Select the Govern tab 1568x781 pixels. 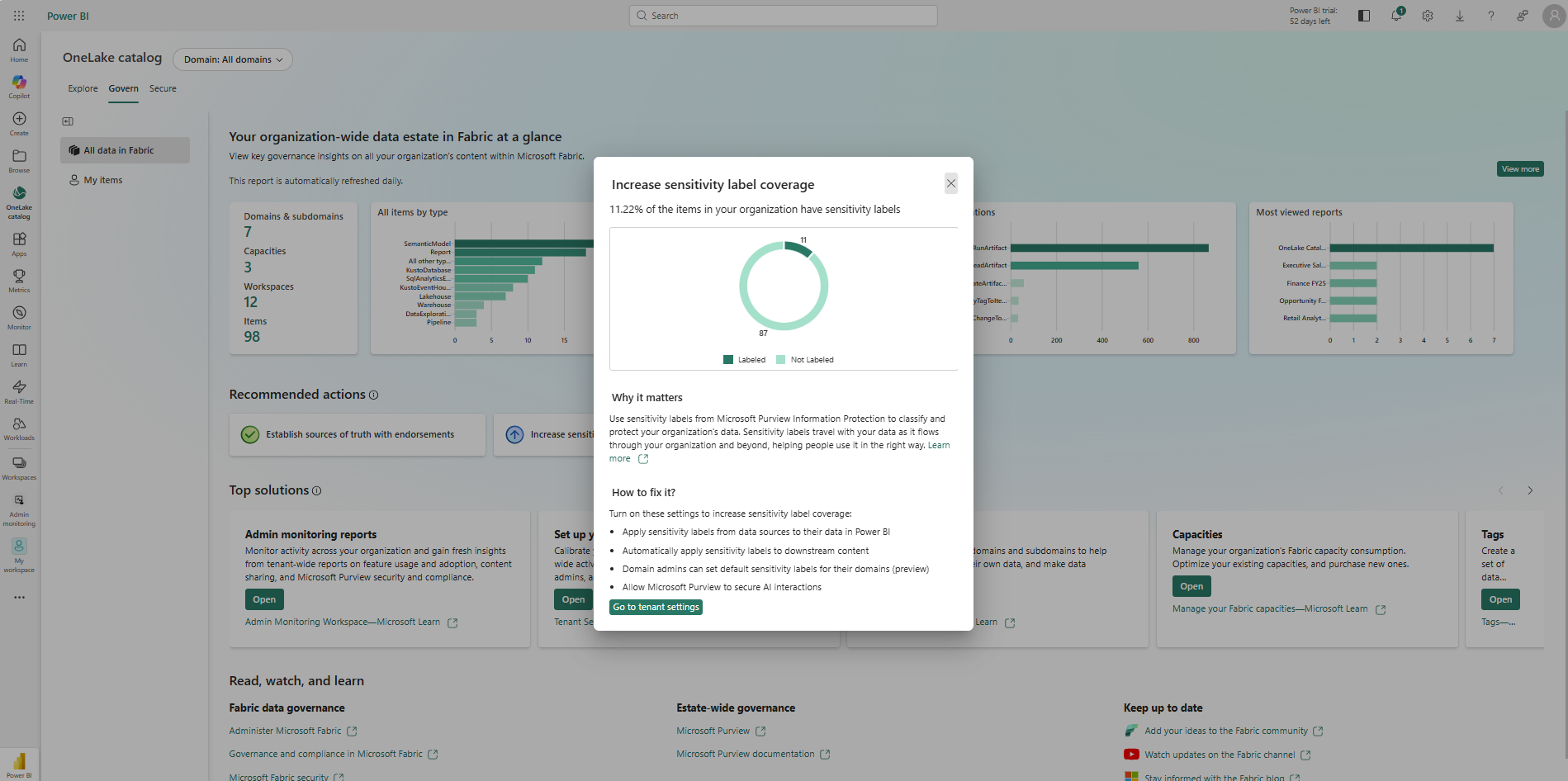[124, 88]
